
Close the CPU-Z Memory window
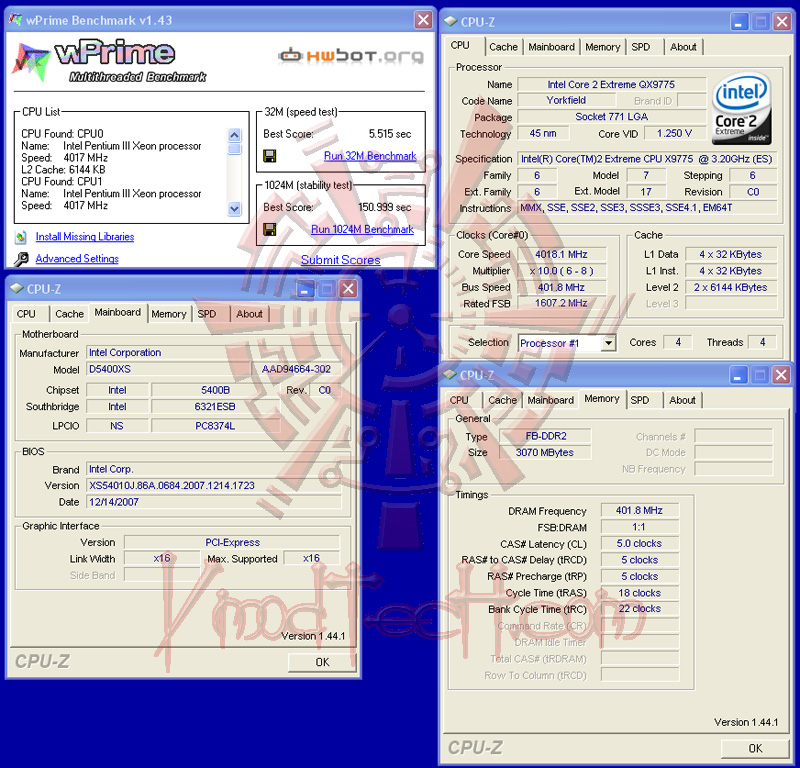[781, 375]
